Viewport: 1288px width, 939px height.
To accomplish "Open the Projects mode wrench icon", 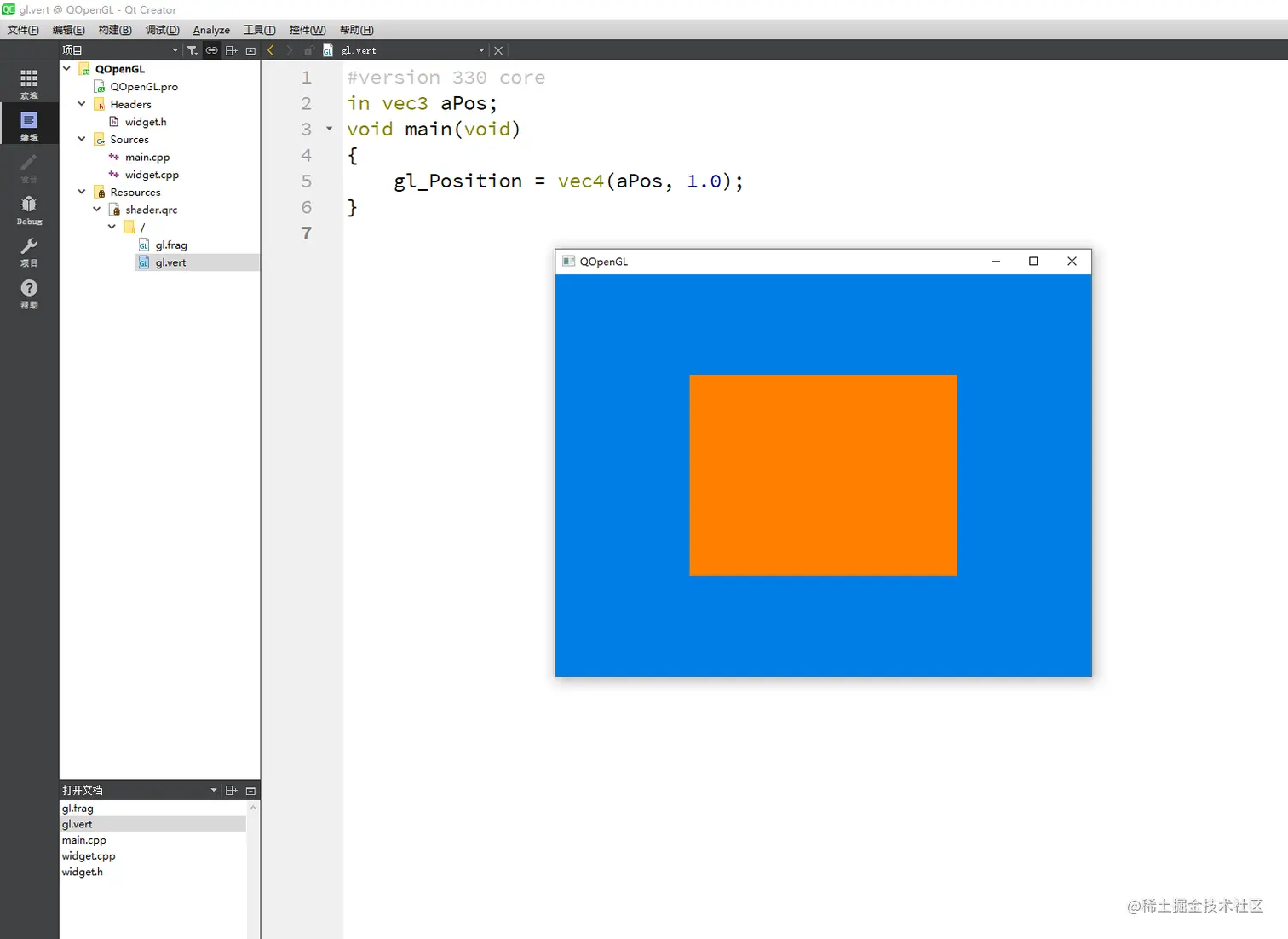I will 29,251.
